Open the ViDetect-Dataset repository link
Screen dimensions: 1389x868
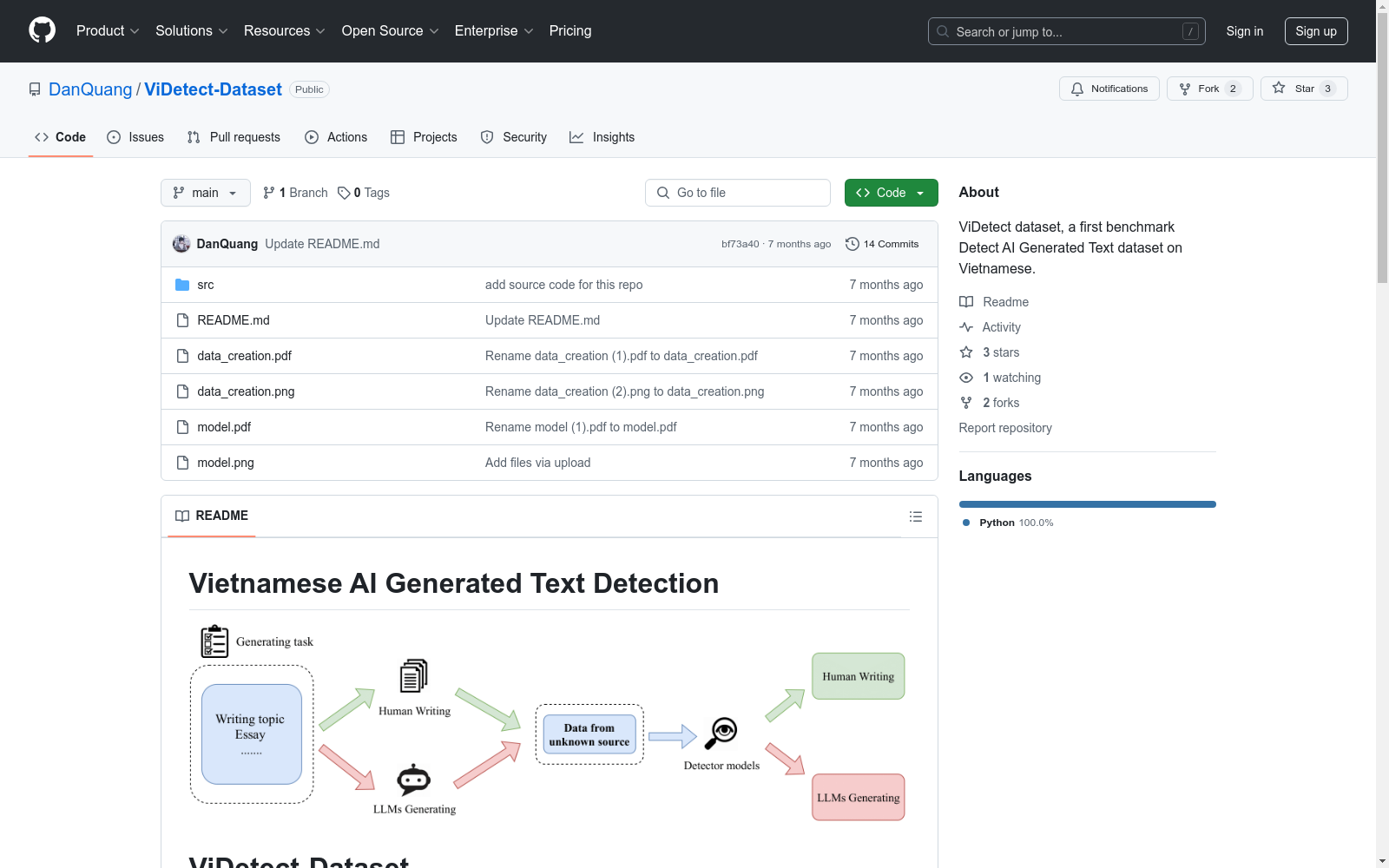click(x=213, y=89)
